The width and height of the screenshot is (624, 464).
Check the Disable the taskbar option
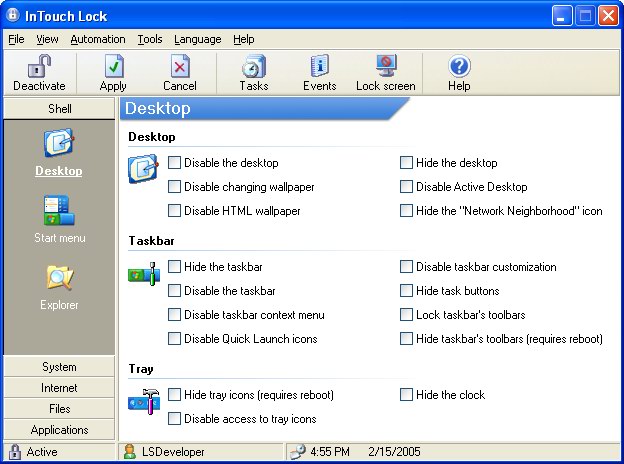(x=174, y=290)
